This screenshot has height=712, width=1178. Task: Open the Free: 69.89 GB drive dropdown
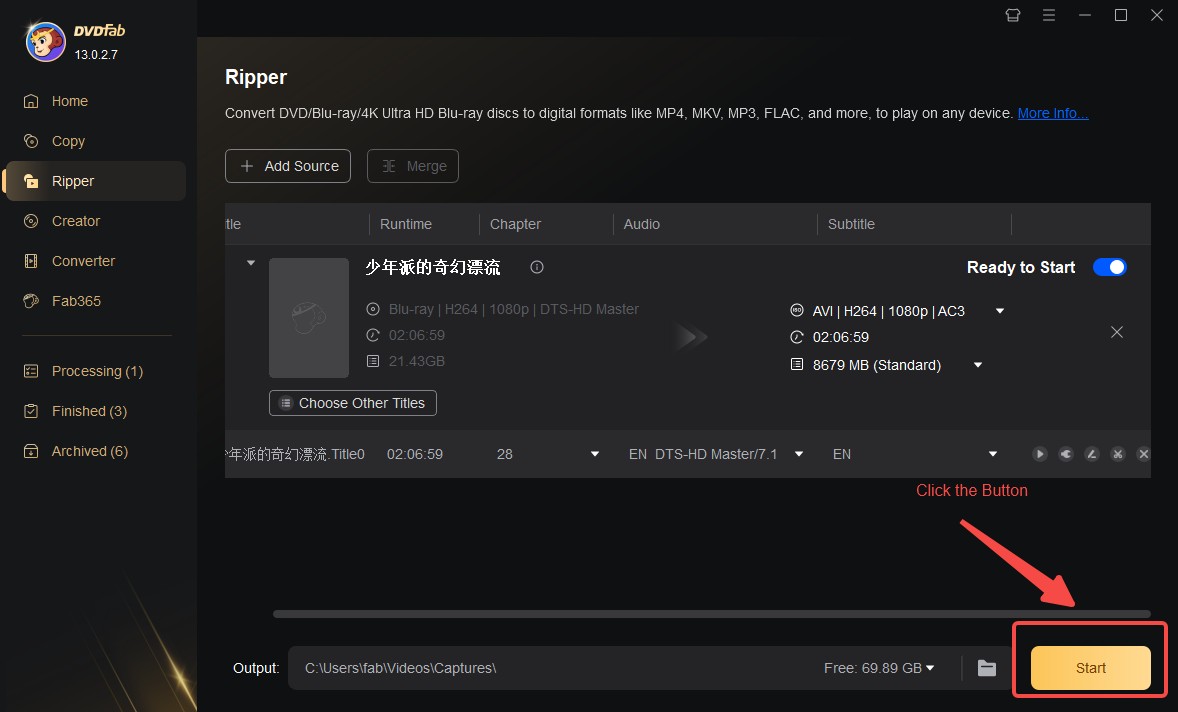click(879, 668)
